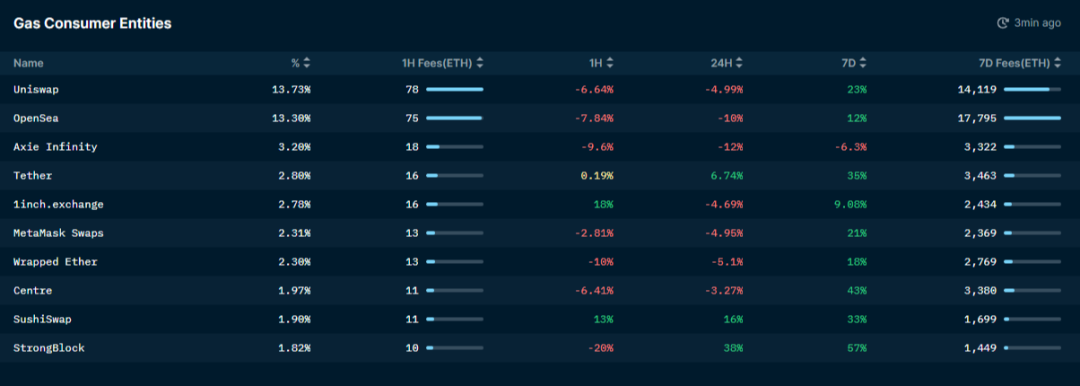Select MetaMask Swaps row name
Viewport: 1080px width, 386px height.
59,233
